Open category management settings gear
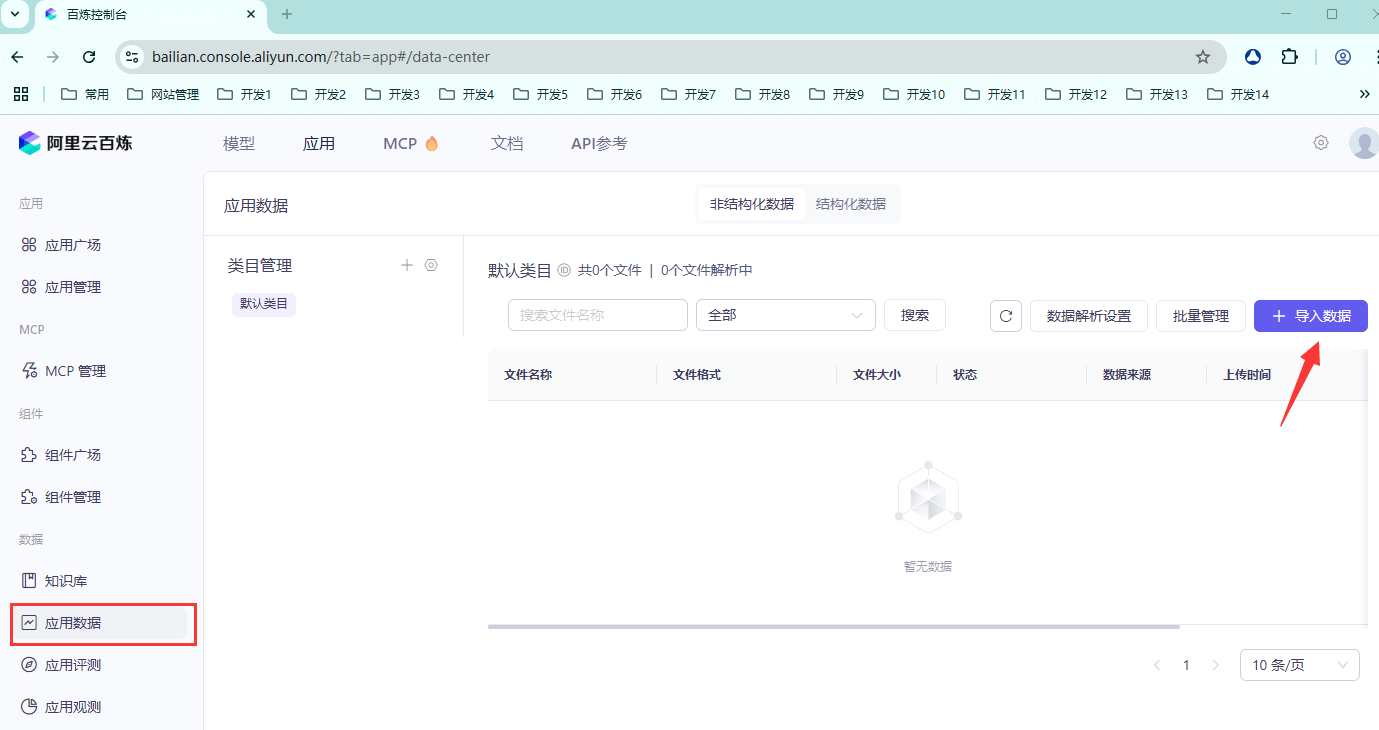This screenshot has height=730, width=1379. pyautogui.click(x=431, y=265)
